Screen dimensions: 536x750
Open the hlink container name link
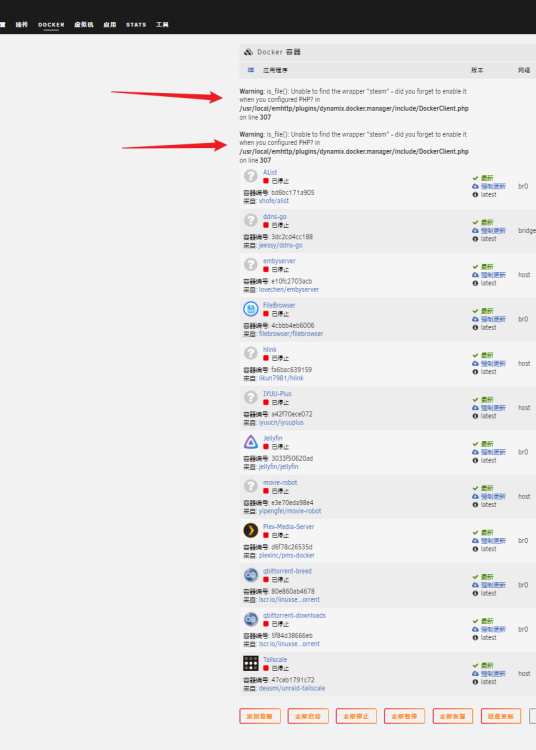coord(270,349)
